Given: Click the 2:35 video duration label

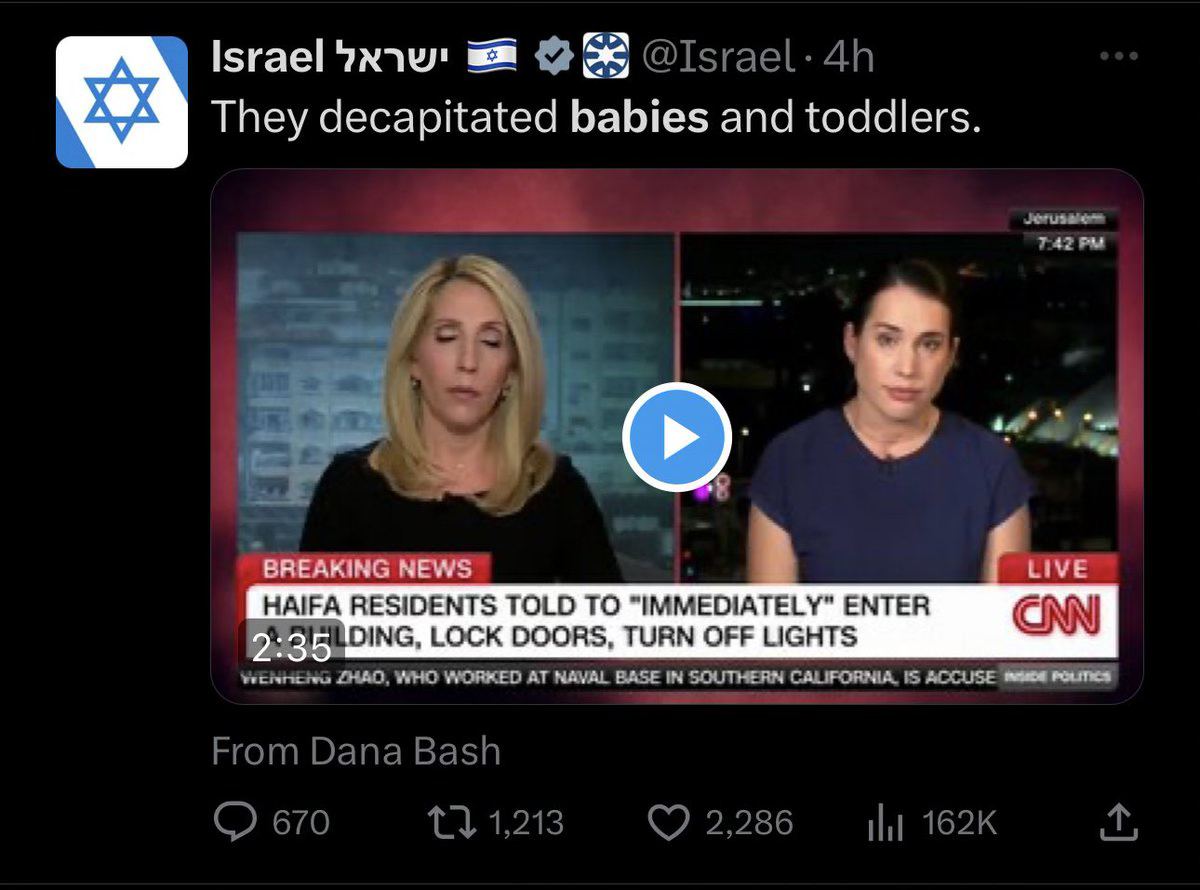Looking at the screenshot, I should click(291, 648).
